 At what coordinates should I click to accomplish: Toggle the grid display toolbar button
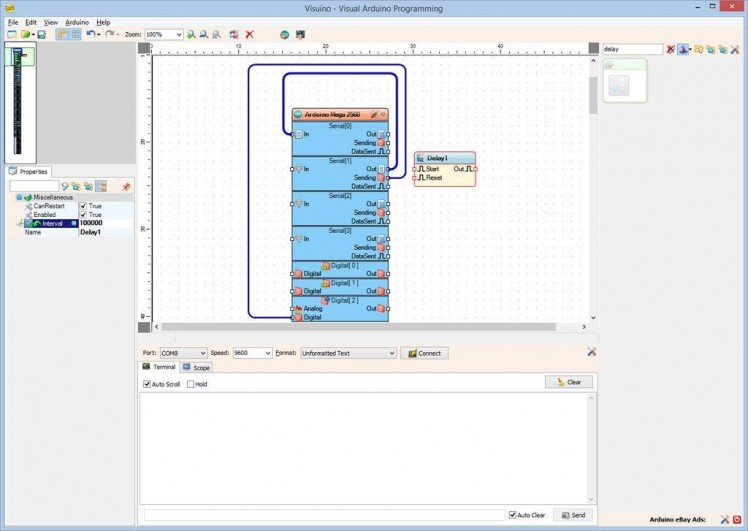click(x=75, y=34)
